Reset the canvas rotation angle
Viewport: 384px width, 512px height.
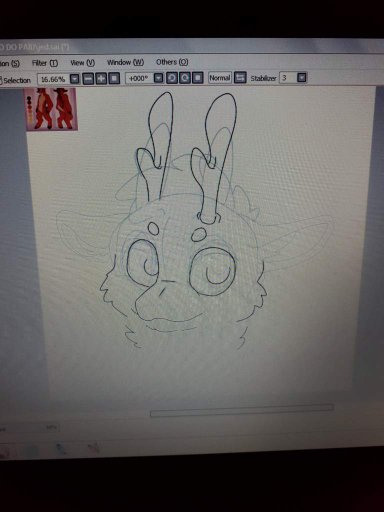198,78
